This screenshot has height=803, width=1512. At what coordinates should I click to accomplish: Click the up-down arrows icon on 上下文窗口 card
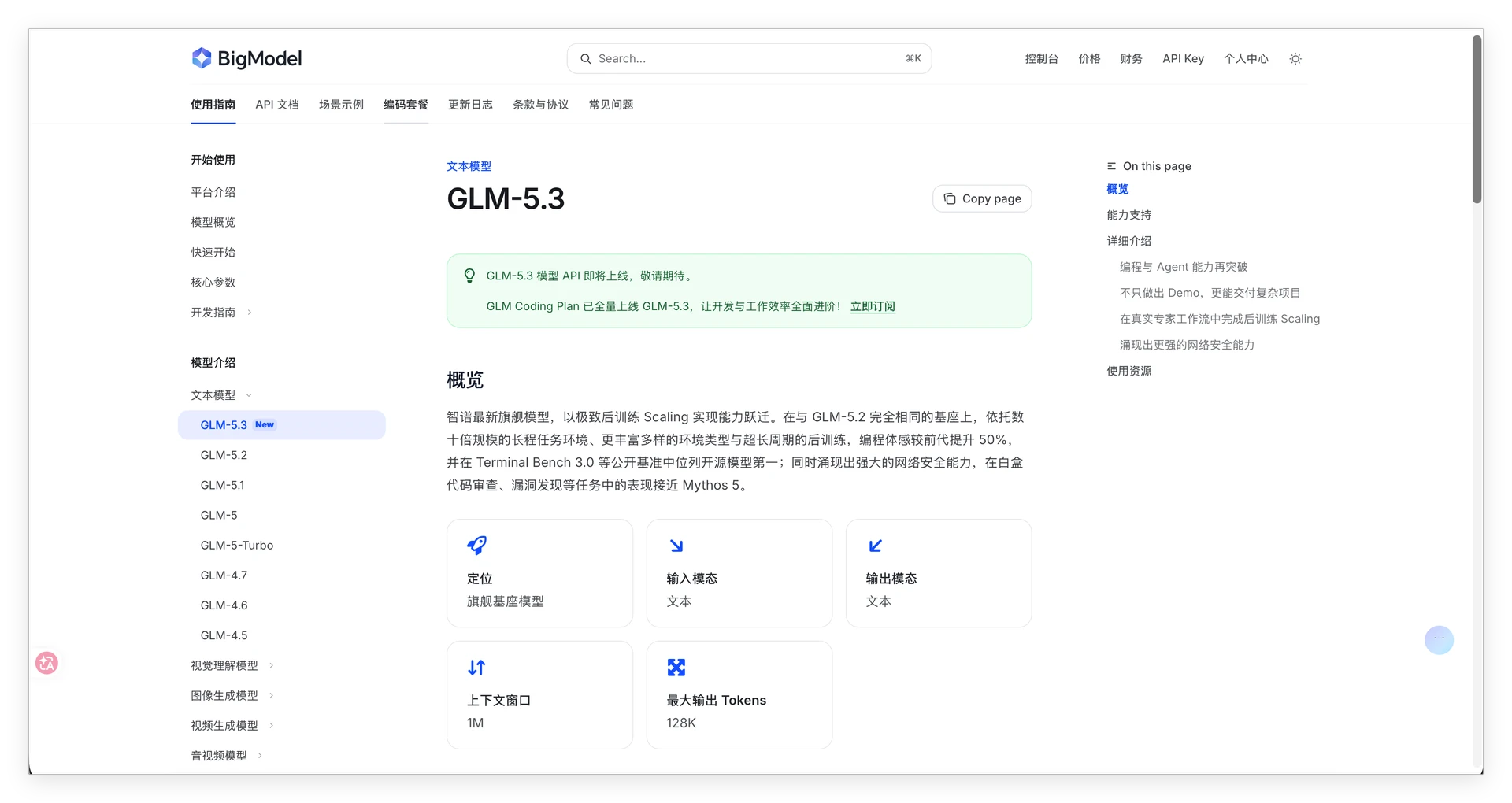coord(476,668)
